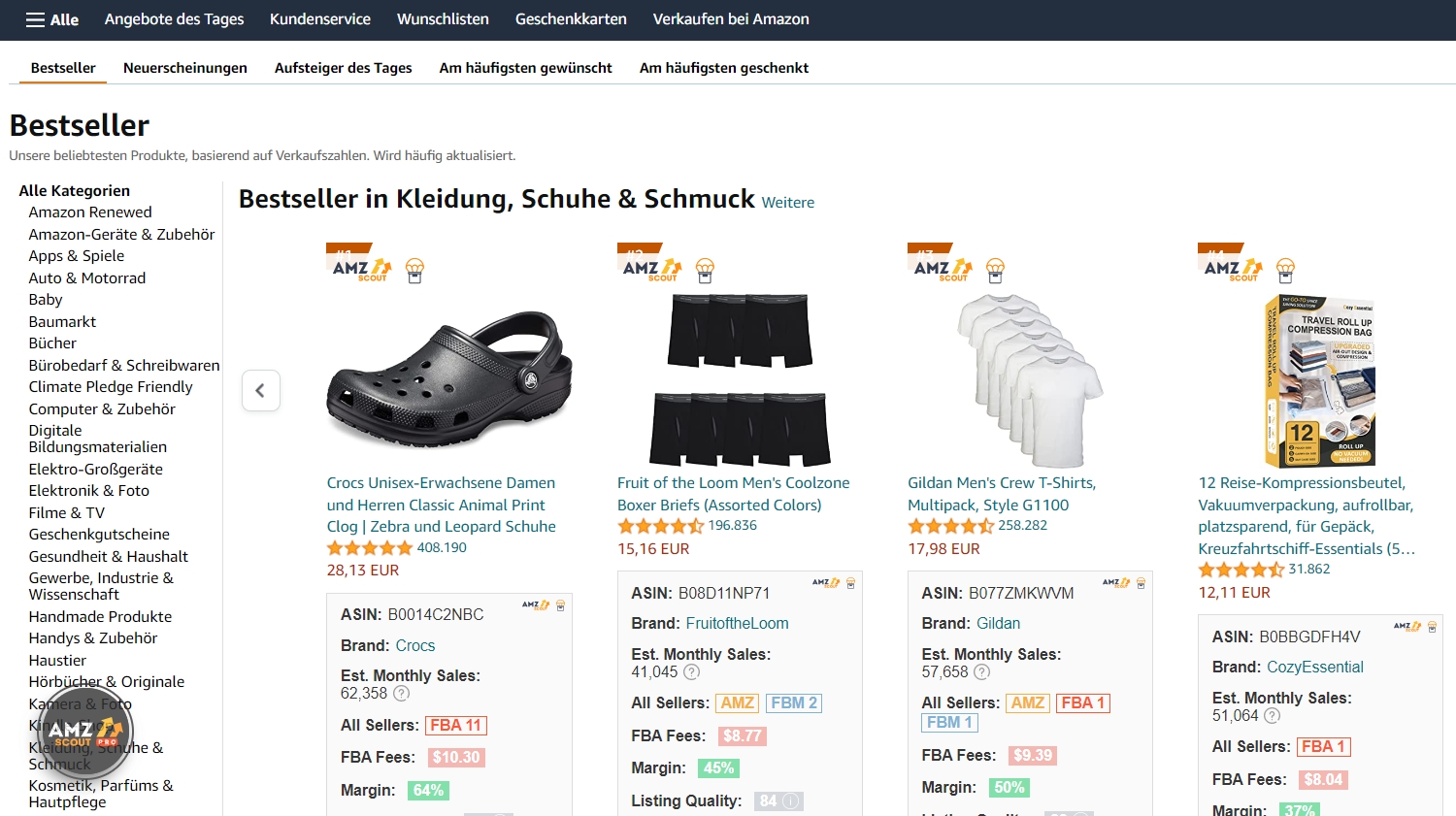Image resolution: width=1456 pixels, height=816 pixels.
Task: Click the parachute box tracker icon above the boxer briefs
Action: (x=705, y=270)
